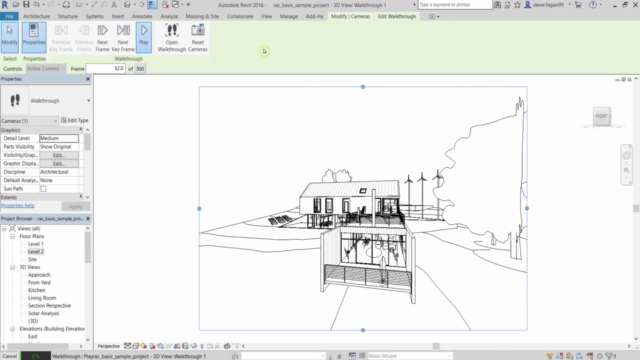
Task: Click the Text 'A' tool in quick access
Action: [x=114, y=4]
